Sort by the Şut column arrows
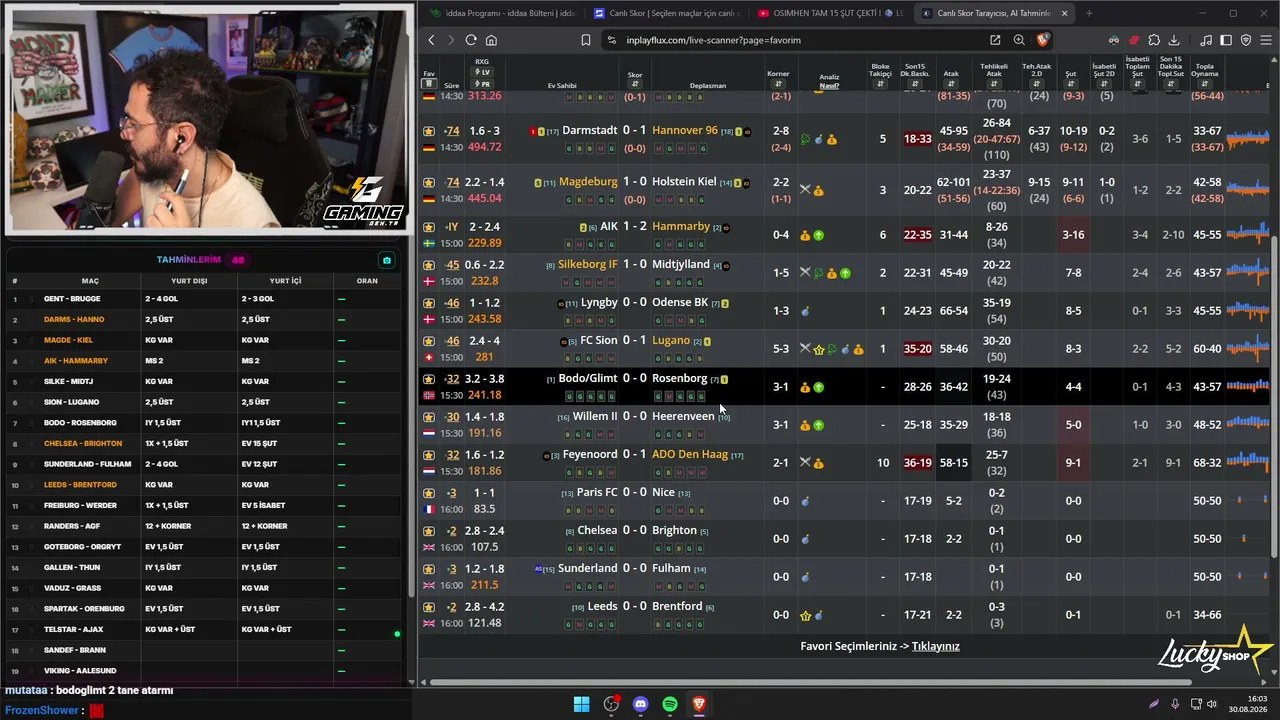 pyautogui.click(x=1071, y=84)
